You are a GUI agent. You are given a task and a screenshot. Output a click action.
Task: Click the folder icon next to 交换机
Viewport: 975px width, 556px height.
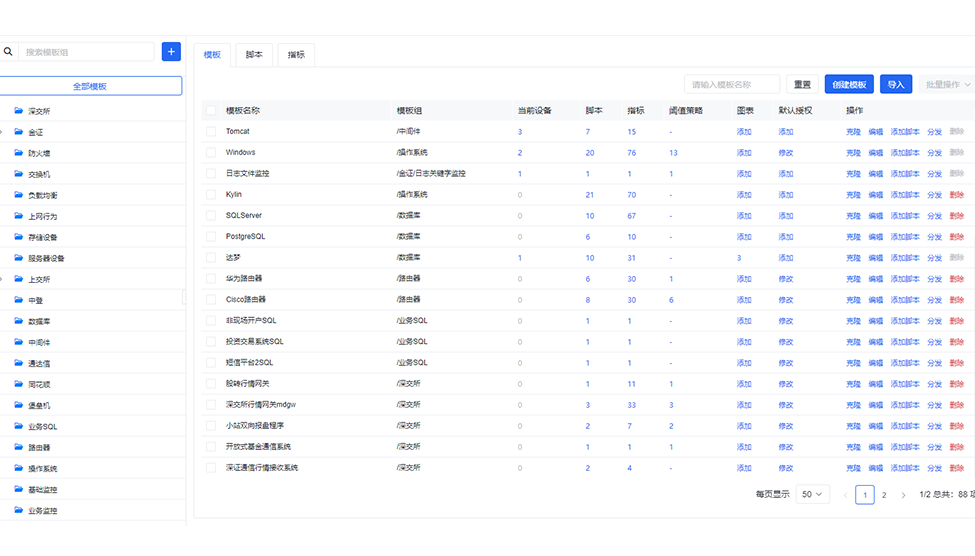click(x=19, y=174)
